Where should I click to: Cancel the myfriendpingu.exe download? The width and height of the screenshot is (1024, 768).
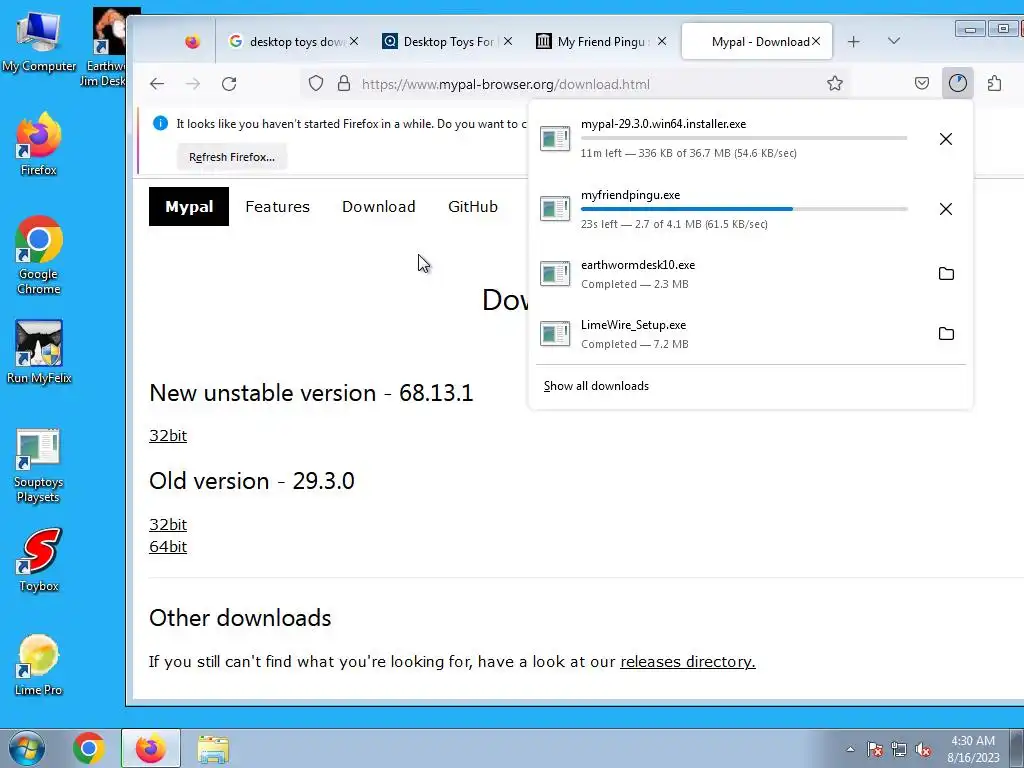tap(946, 209)
